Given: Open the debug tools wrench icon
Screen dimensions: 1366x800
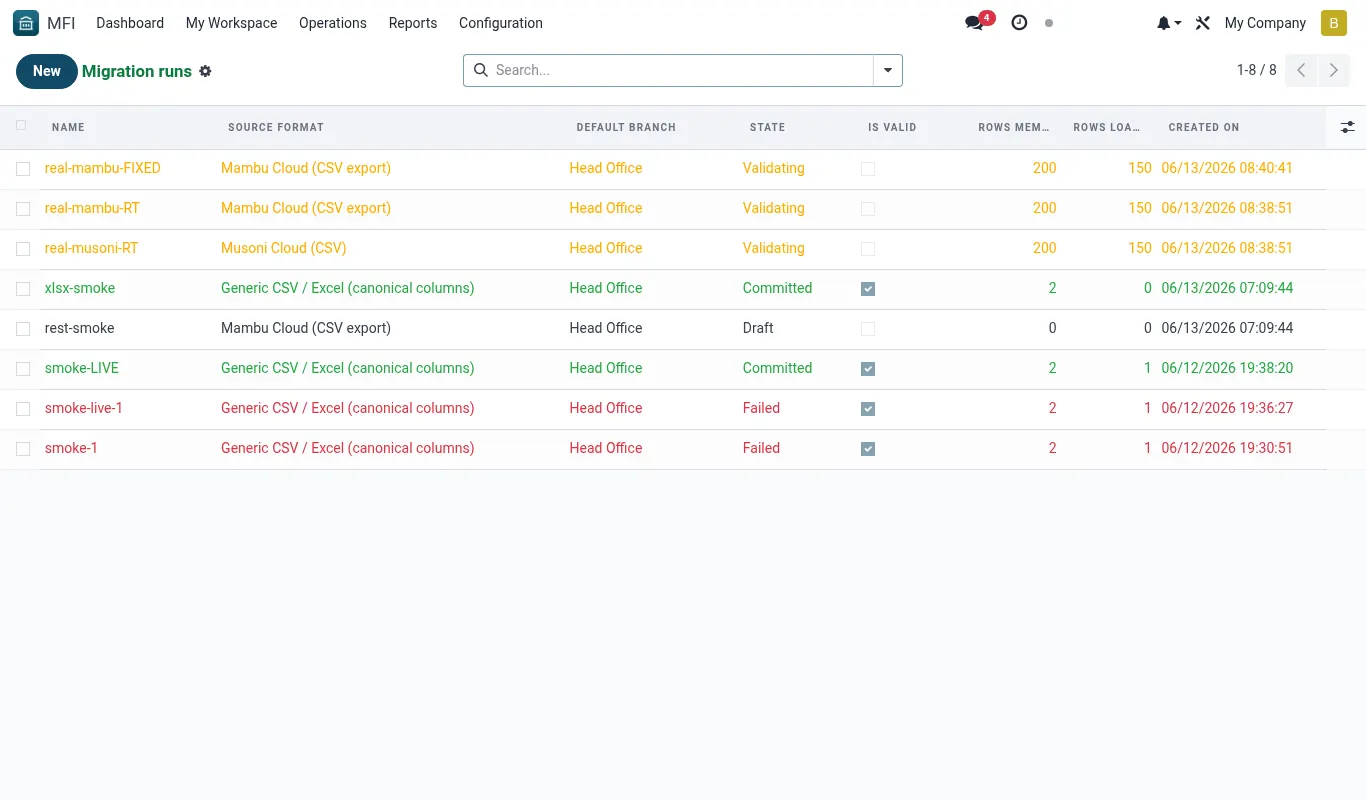Looking at the screenshot, I should coord(1203,23).
